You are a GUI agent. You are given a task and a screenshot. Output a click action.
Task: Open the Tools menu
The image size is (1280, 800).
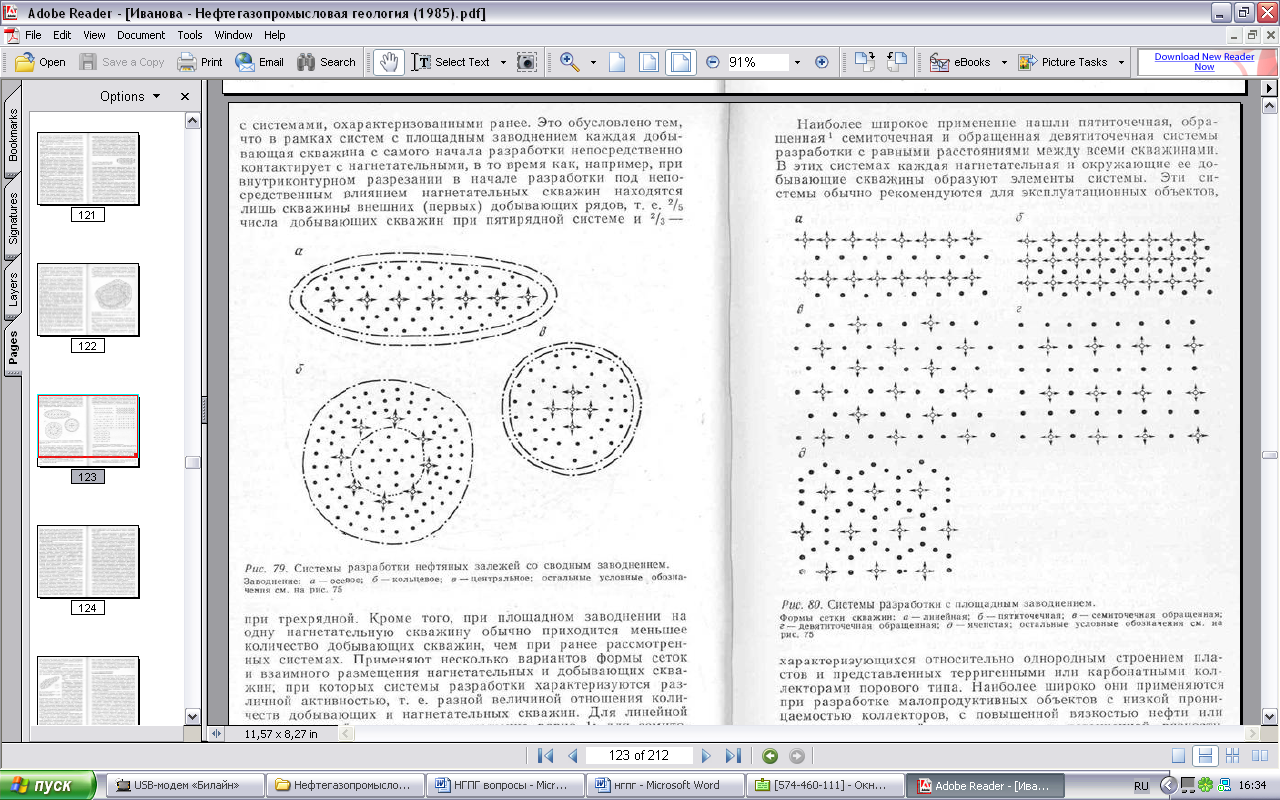[x=190, y=35]
